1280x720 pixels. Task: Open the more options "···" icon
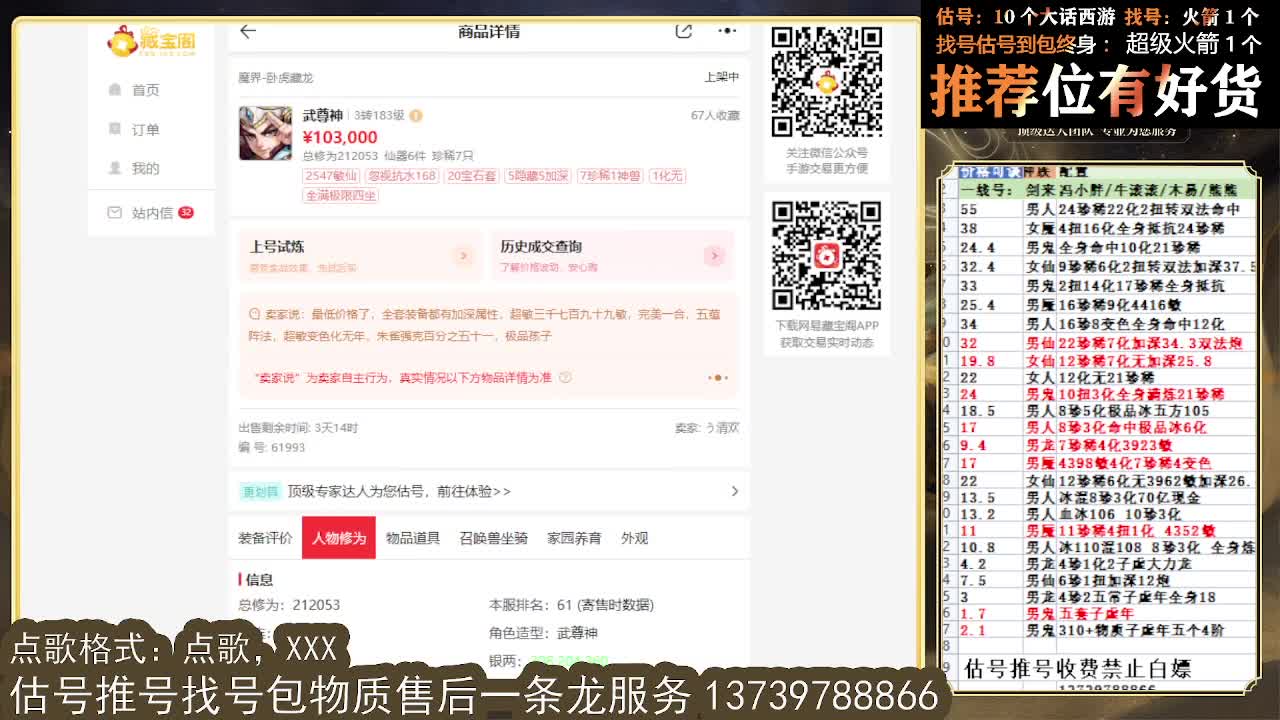pyautogui.click(x=727, y=31)
